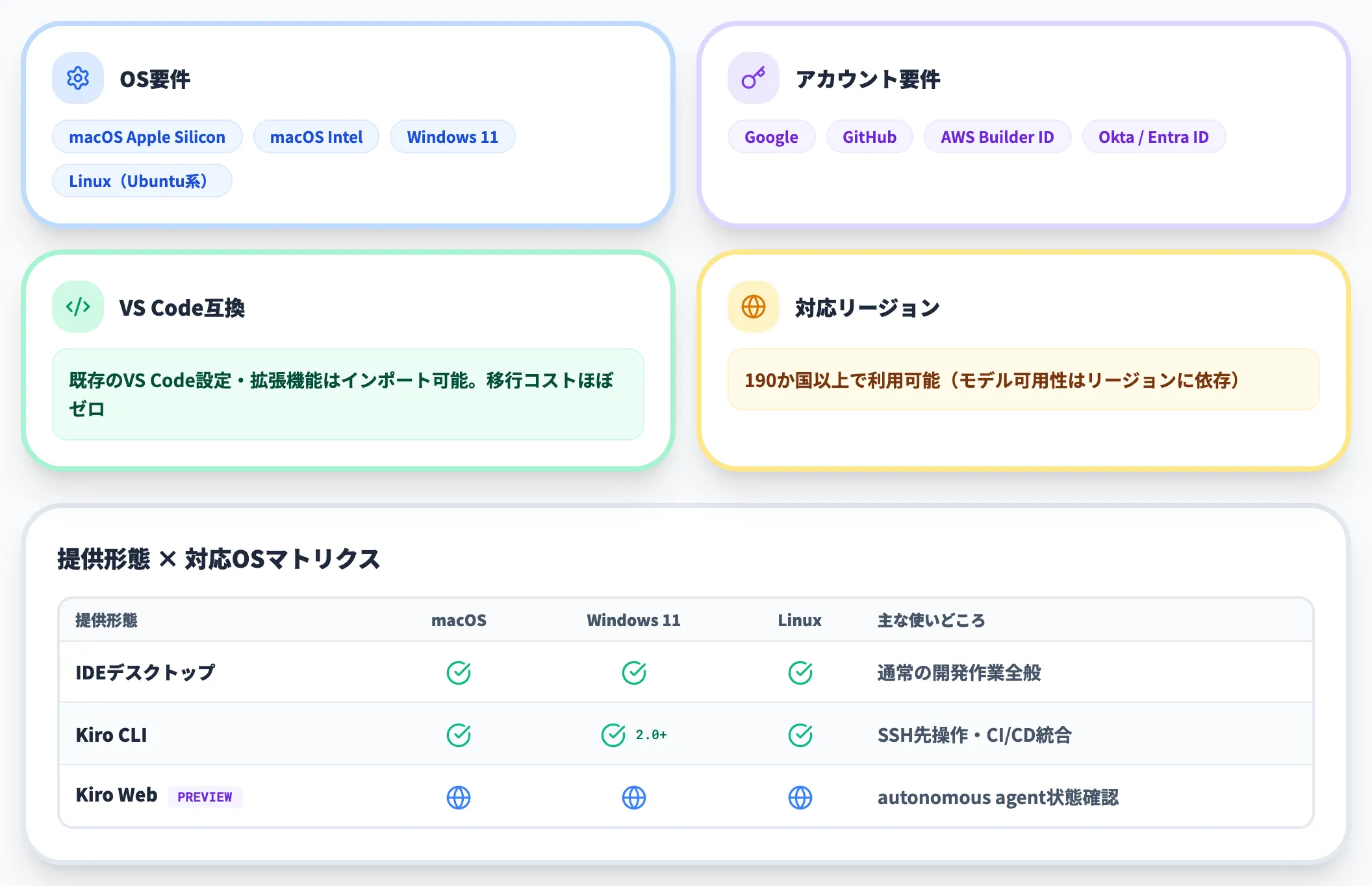The image size is (1372, 886).
Task: Click the IDEデスクトップ row label
Action: pos(146,672)
